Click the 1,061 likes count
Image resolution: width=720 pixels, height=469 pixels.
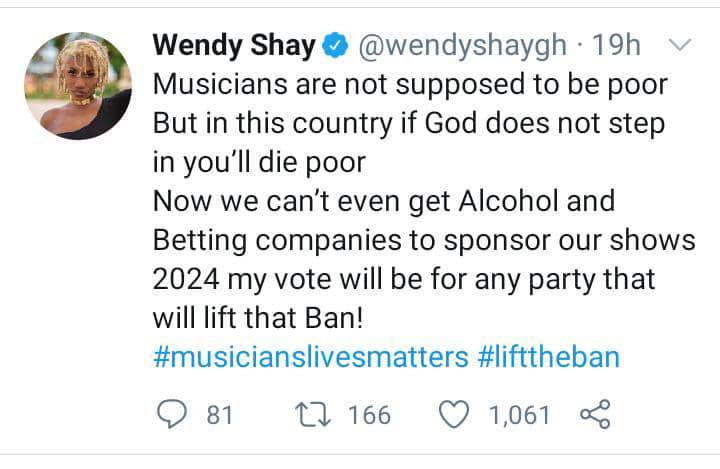click(x=519, y=414)
